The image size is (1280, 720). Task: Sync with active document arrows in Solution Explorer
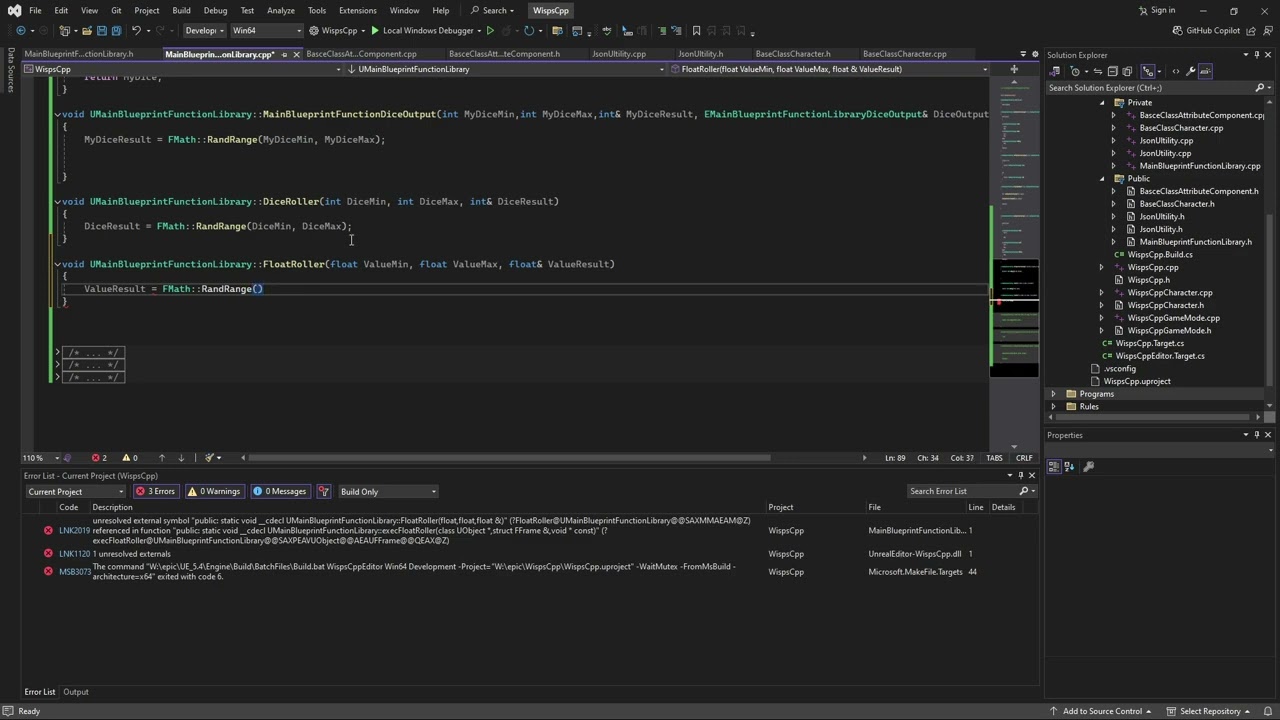click(1098, 71)
